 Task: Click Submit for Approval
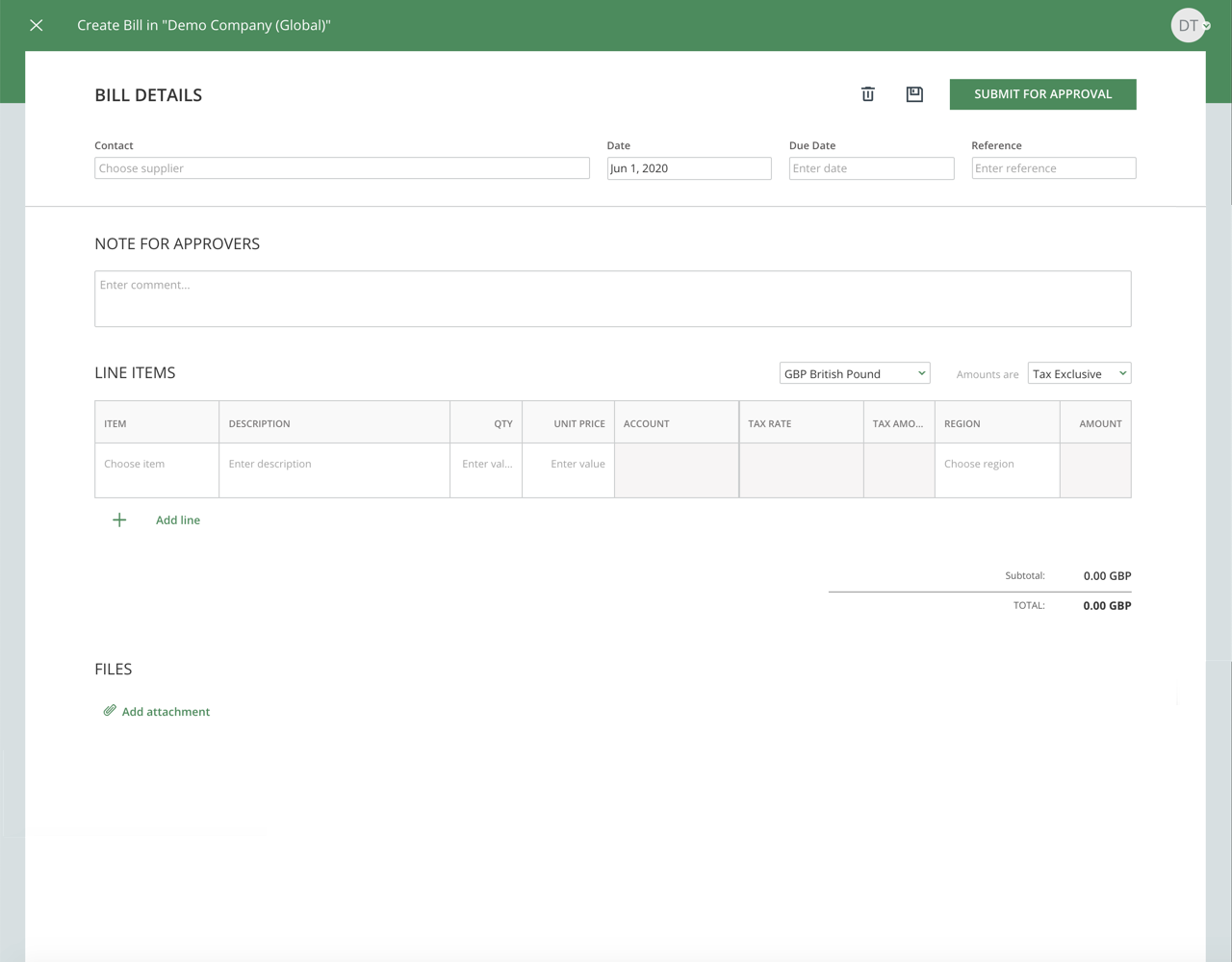[x=1042, y=94]
